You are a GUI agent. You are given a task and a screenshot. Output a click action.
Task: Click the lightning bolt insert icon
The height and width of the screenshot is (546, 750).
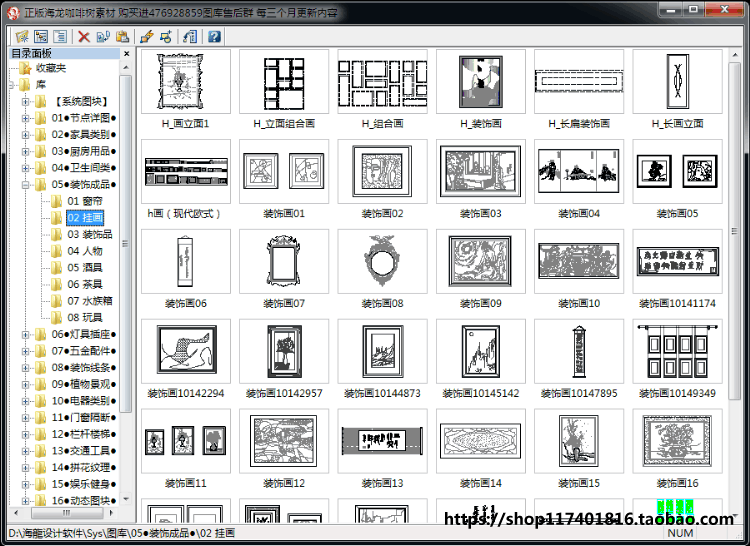tap(146, 36)
